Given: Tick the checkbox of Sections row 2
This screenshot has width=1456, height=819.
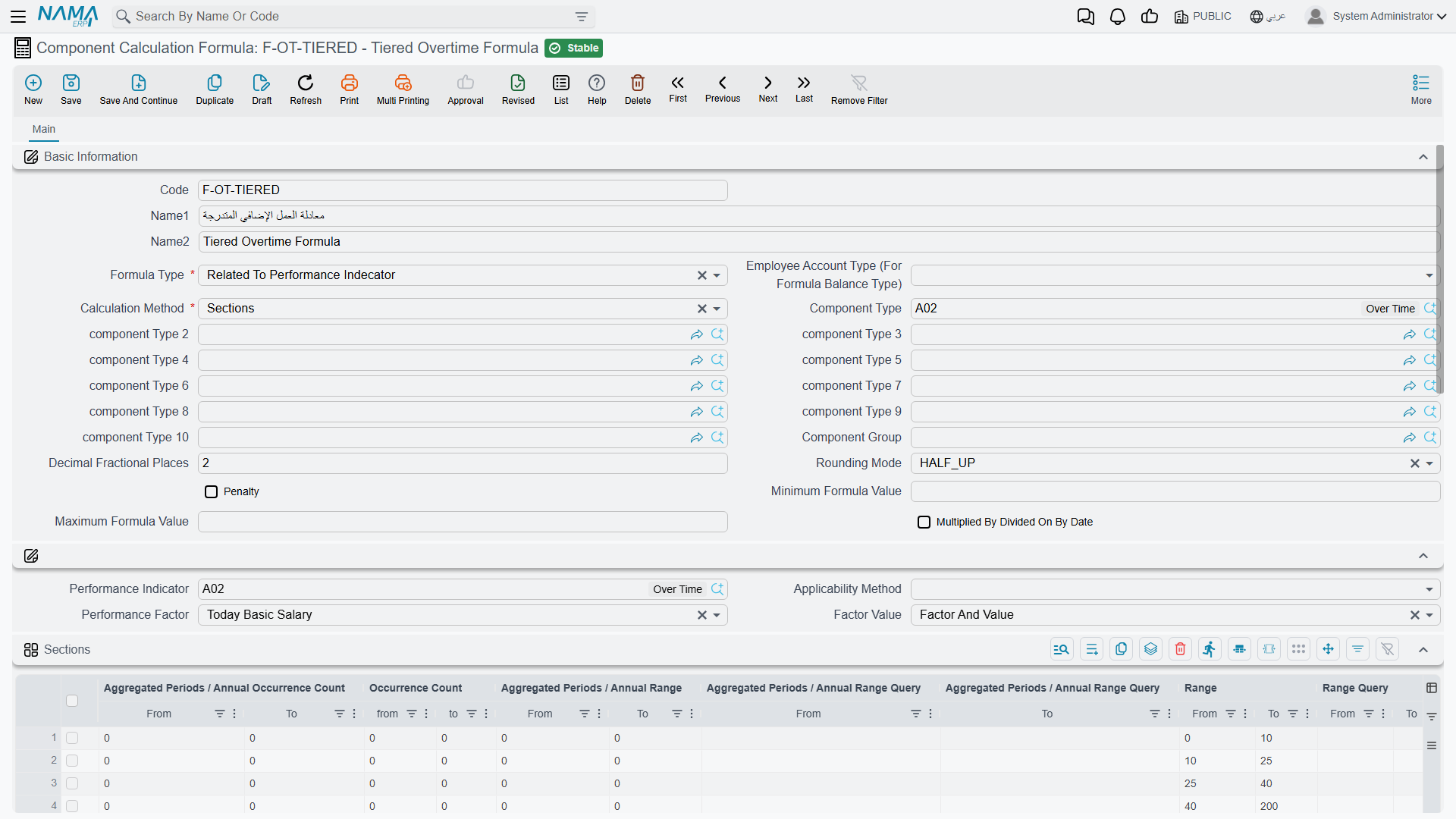Looking at the screenshot, I should (72, 761).
